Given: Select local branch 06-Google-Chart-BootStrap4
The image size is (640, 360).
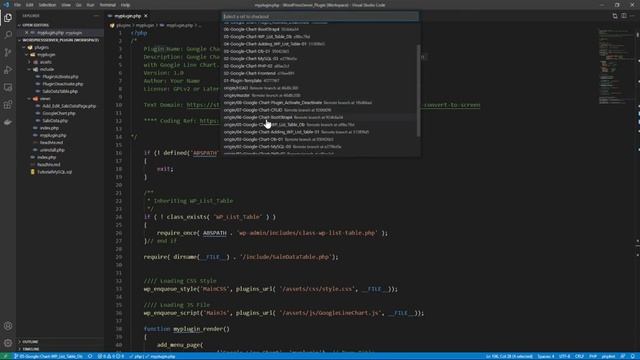Looking at the screenshot, I should (x=320, y=29).
